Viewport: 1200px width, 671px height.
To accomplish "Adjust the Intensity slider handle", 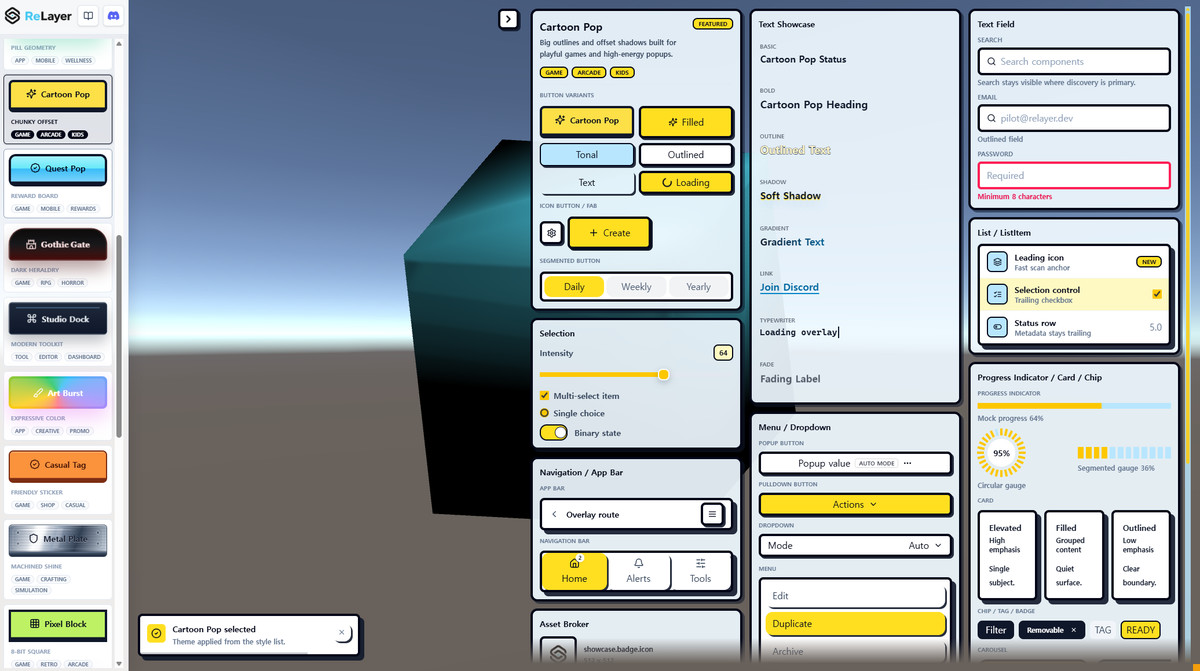I will click(663, 374).
